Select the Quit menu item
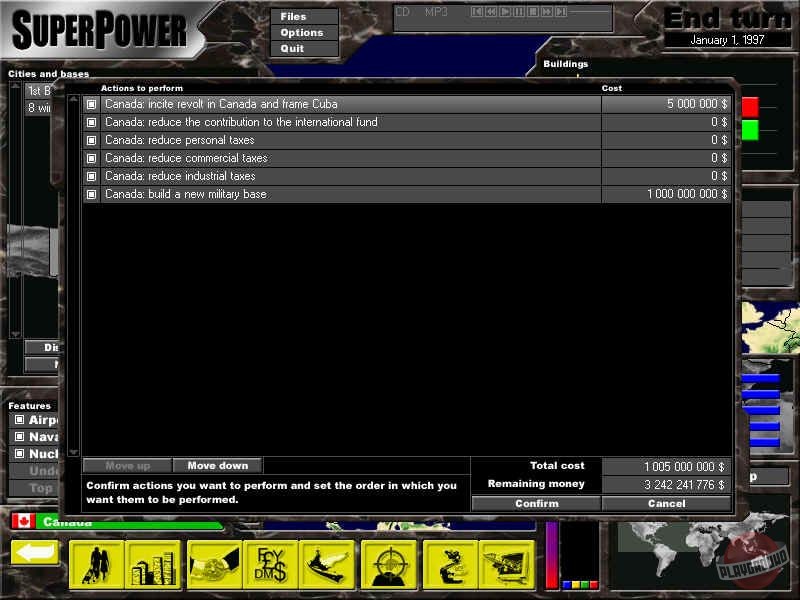This screenshot has width=800, height=600. (292, 49)
